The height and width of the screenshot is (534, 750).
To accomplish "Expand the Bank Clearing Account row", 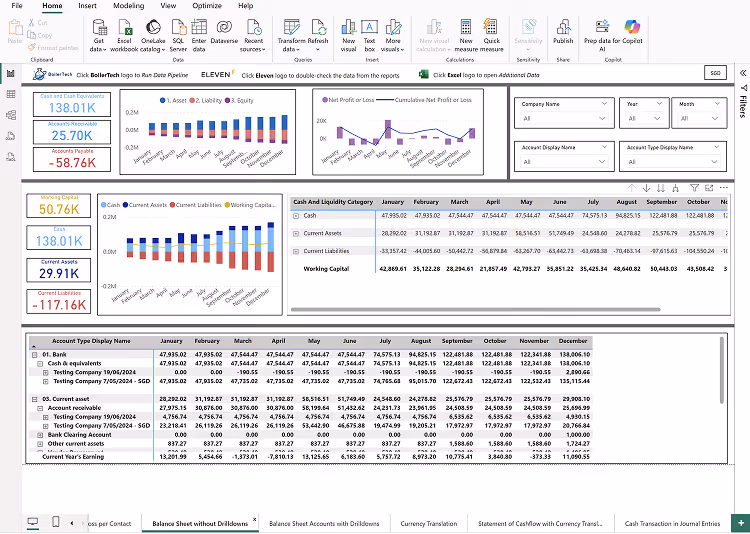I will (x=40, y=435).
